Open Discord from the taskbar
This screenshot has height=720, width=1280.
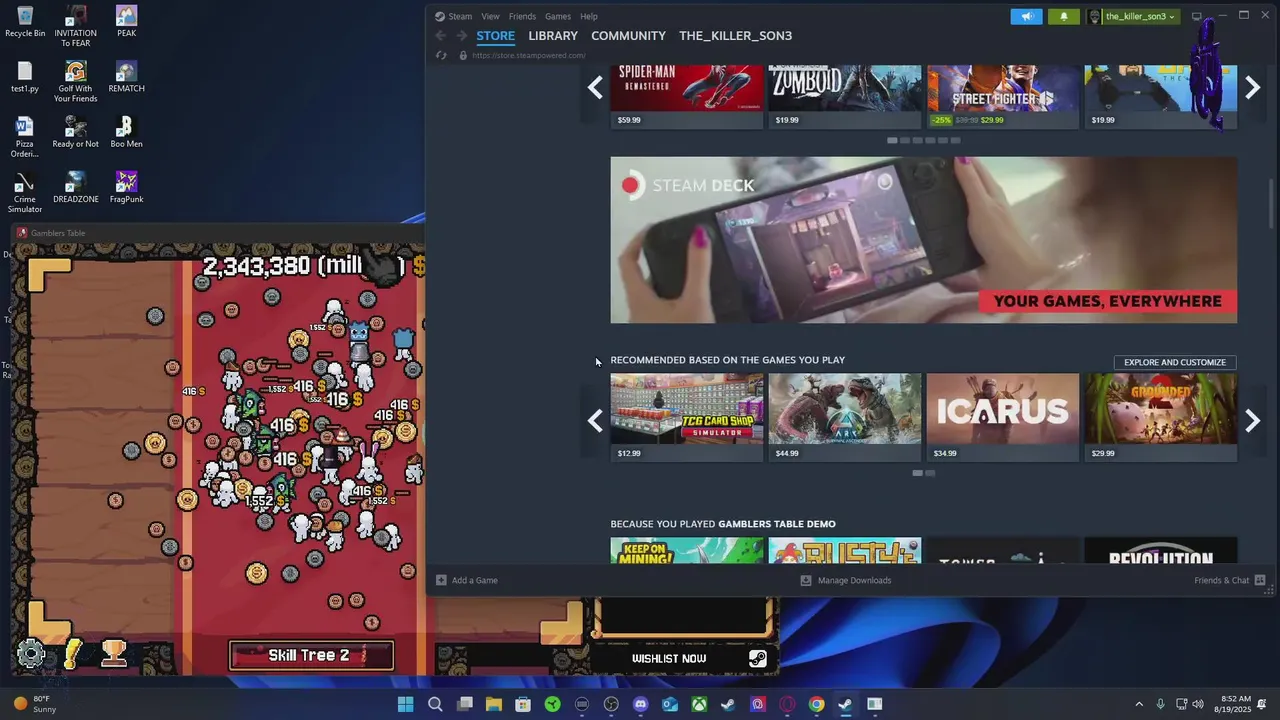click(x=641, y=704)
